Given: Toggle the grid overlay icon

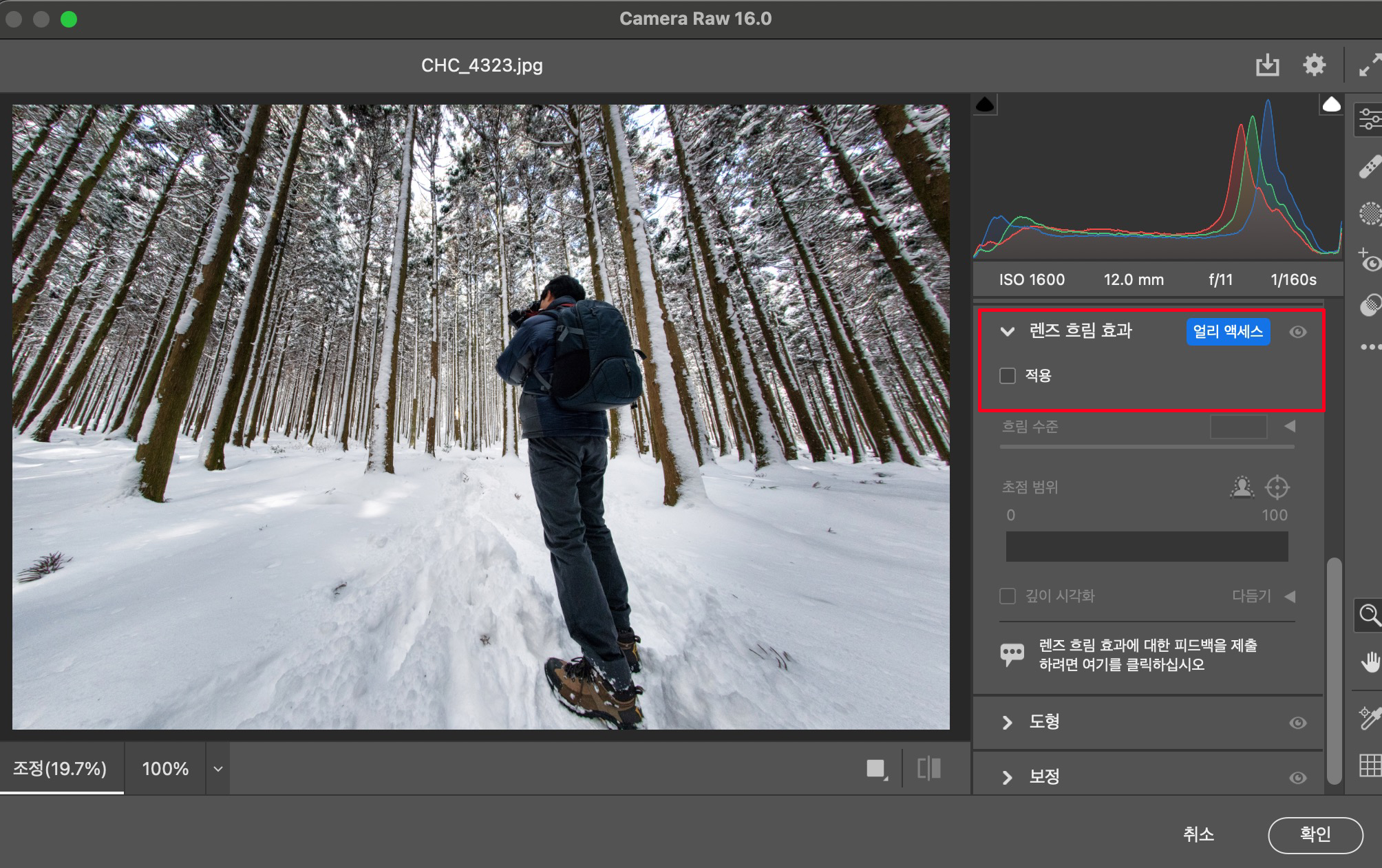Looking at the screenshot, I should 1370,765.
